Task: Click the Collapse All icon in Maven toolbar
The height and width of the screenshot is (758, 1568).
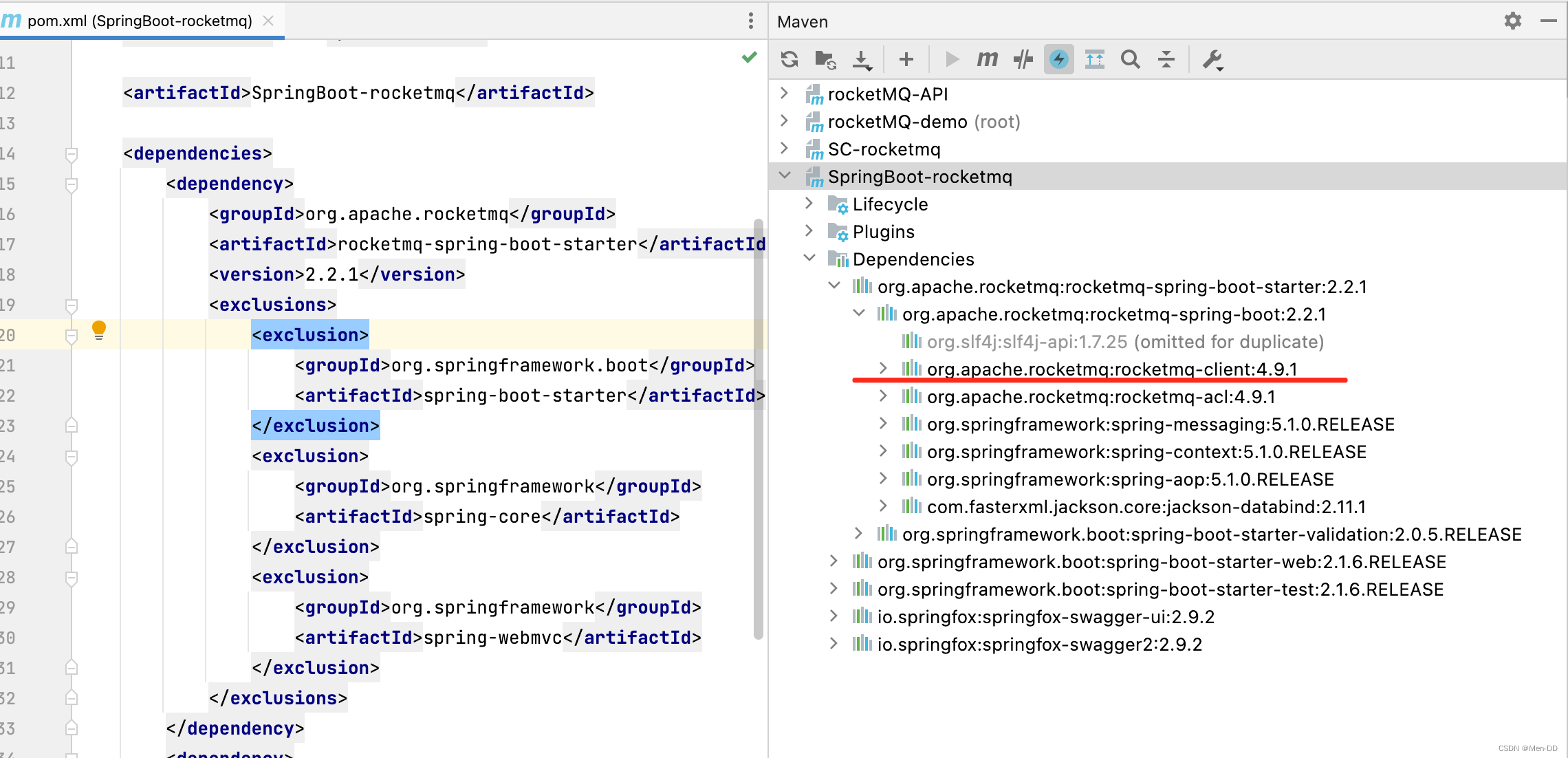Action: coord(1166,60)
